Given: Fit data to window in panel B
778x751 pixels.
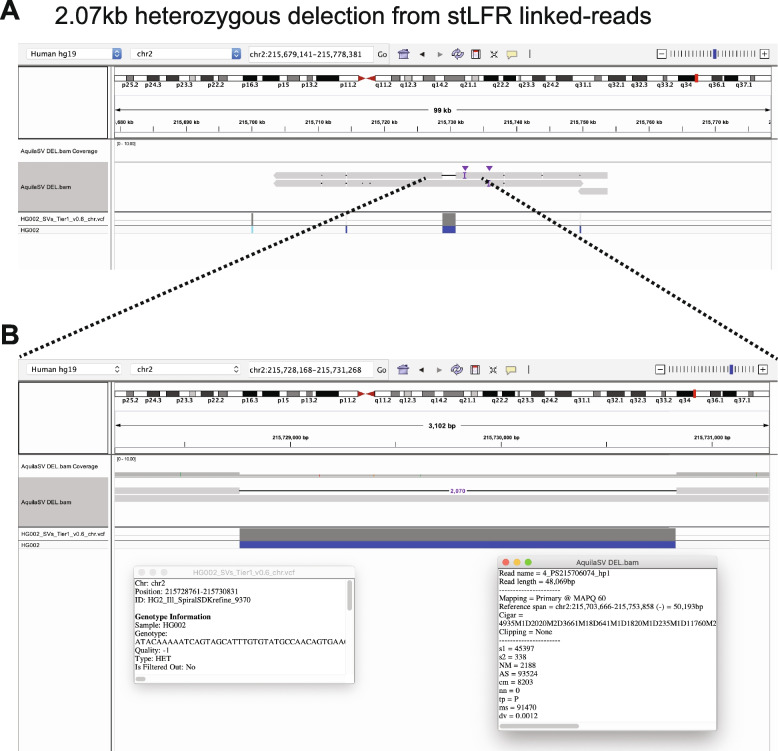Looking at the screenshot, I should click(x=493, y=370).
